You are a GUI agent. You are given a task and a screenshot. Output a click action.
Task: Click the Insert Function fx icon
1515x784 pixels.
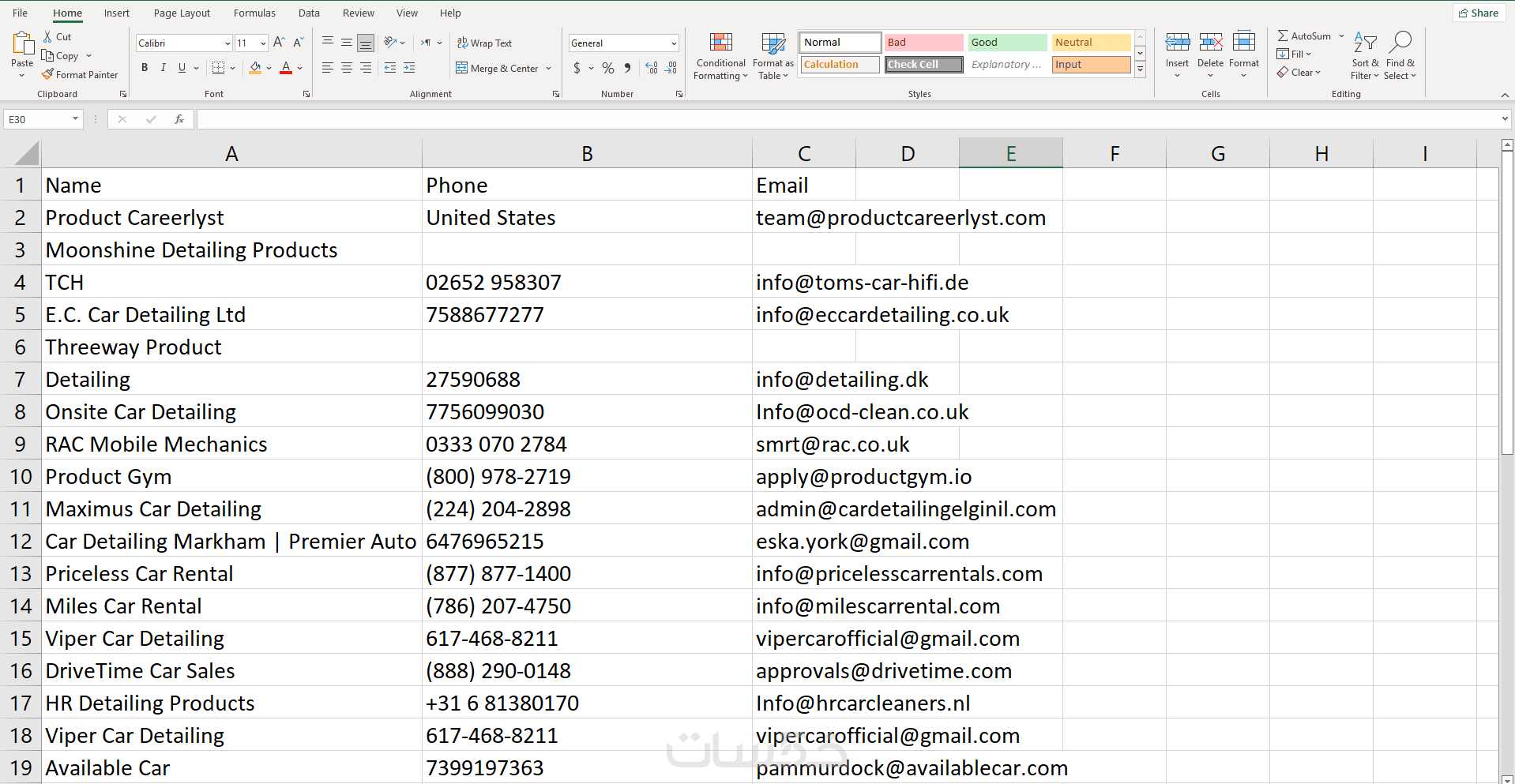(179, 119)
